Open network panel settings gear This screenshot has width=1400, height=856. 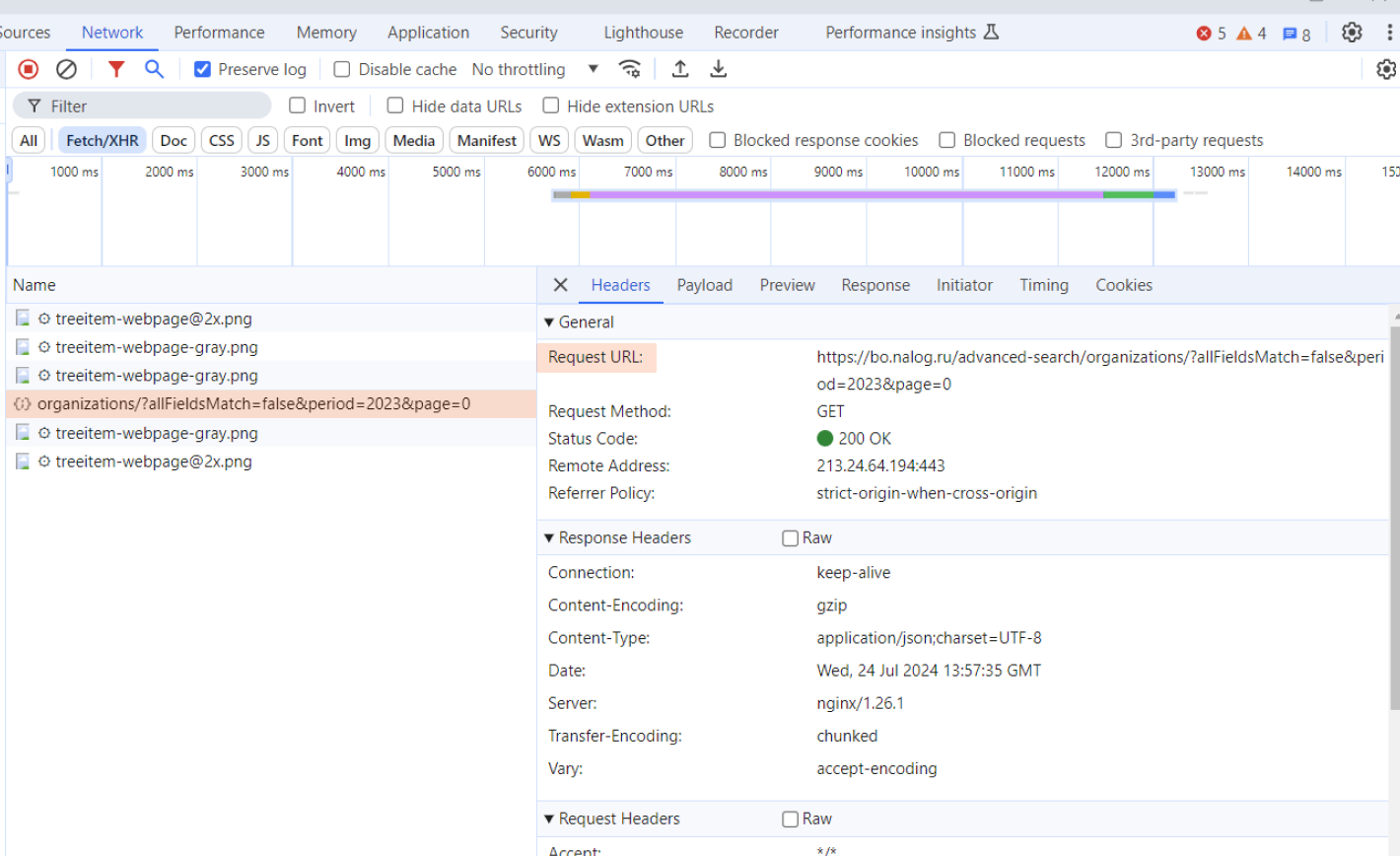(1386, 69)
